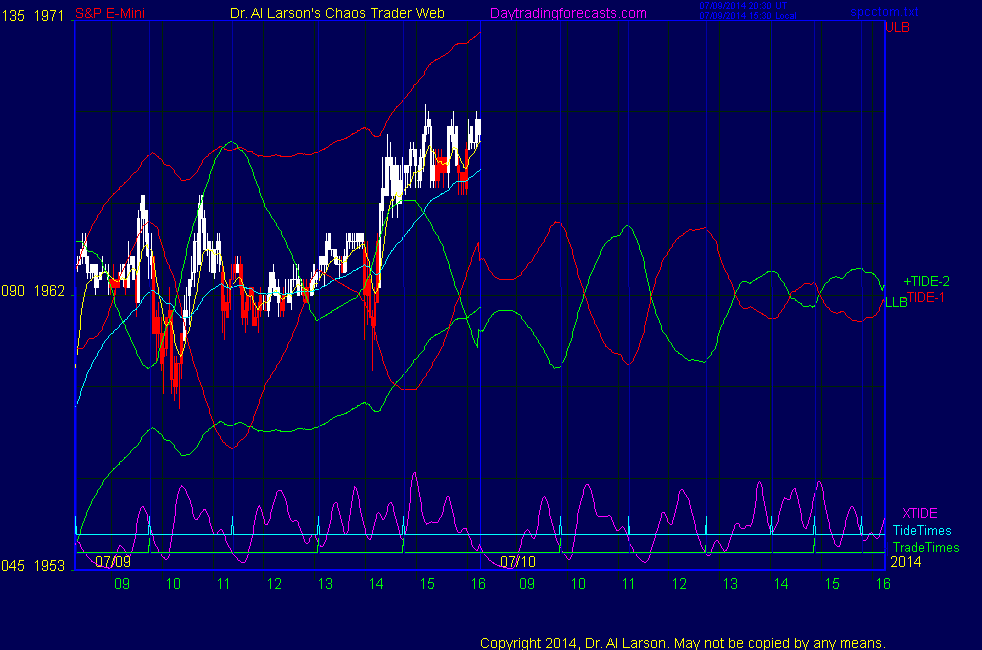
Task: Select the magenta 'XTIDE' legend label
Action: tap(919, 513)
